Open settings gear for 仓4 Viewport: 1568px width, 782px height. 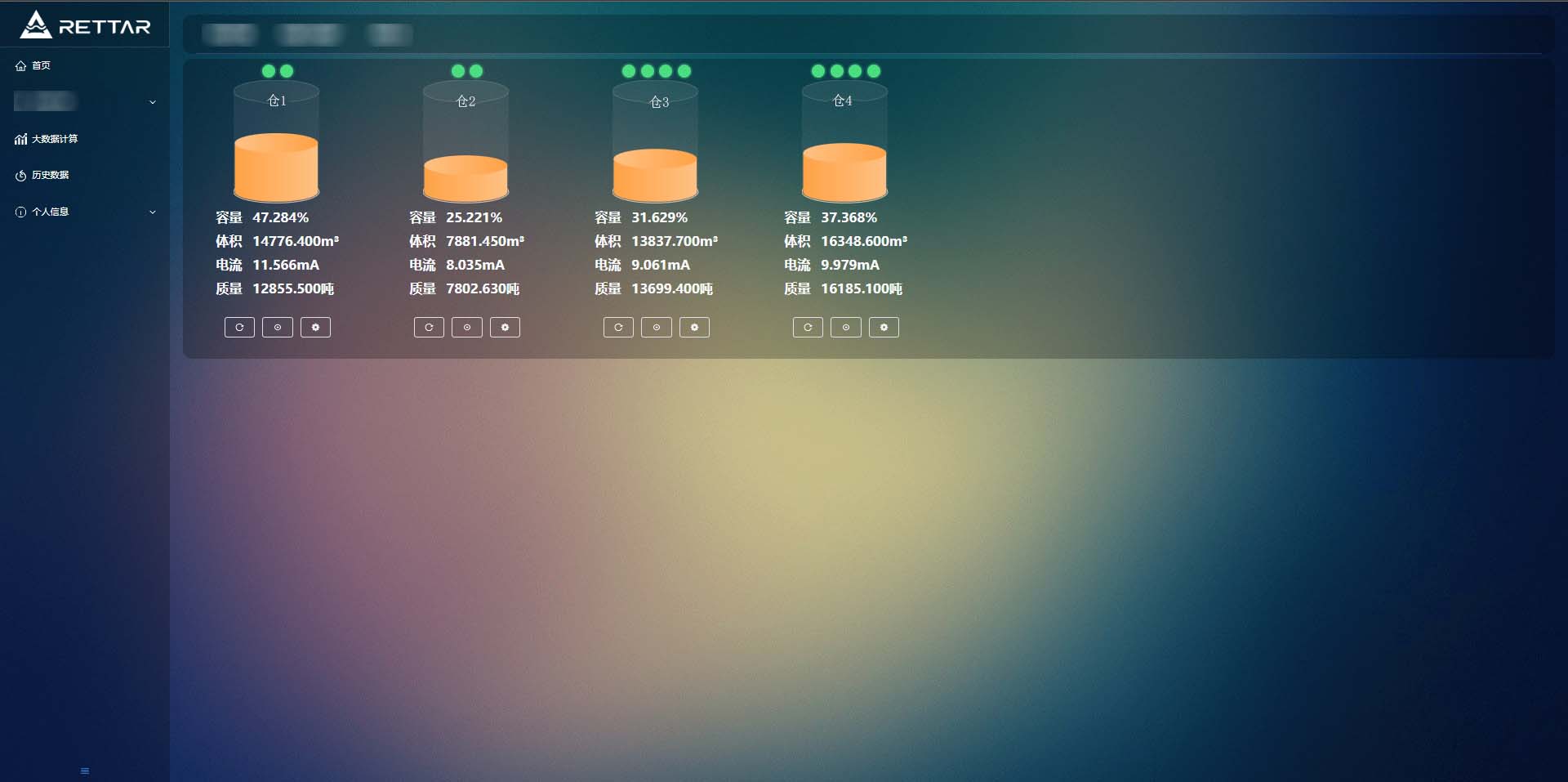[x=884, y=328]
